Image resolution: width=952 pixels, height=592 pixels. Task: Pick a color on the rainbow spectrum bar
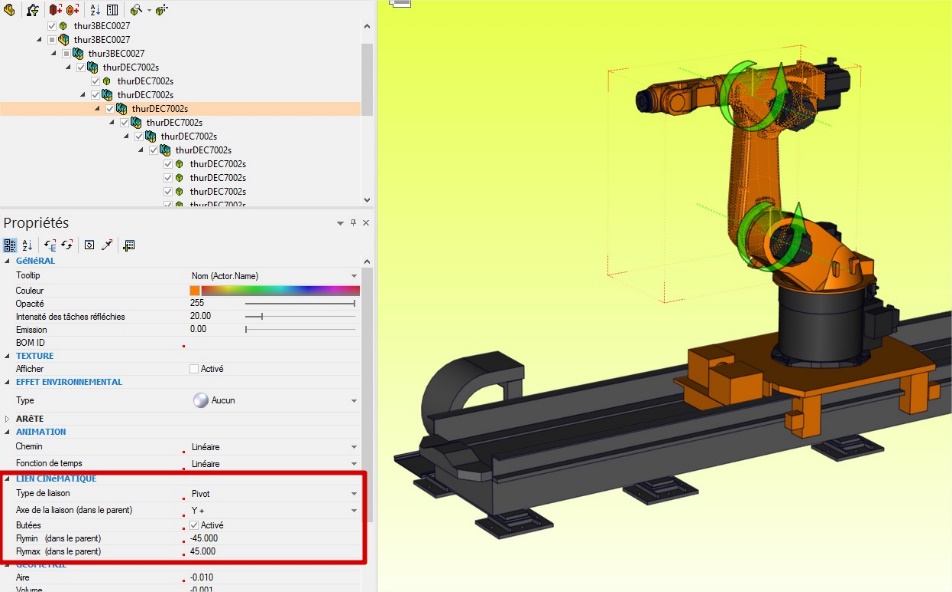(x=280, y=290)
